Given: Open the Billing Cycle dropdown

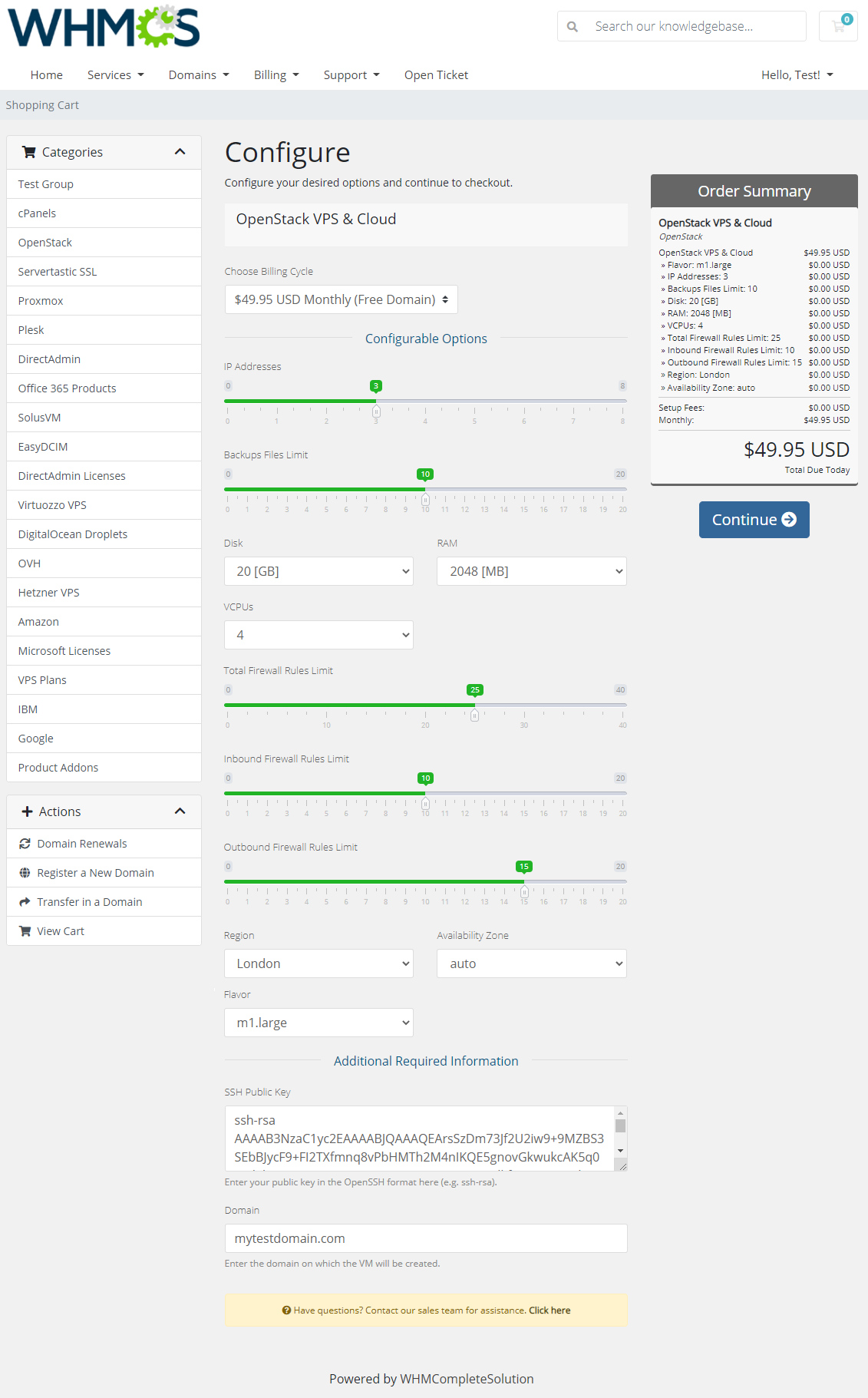Looking at the screenshot, I should tap(341, 299).
